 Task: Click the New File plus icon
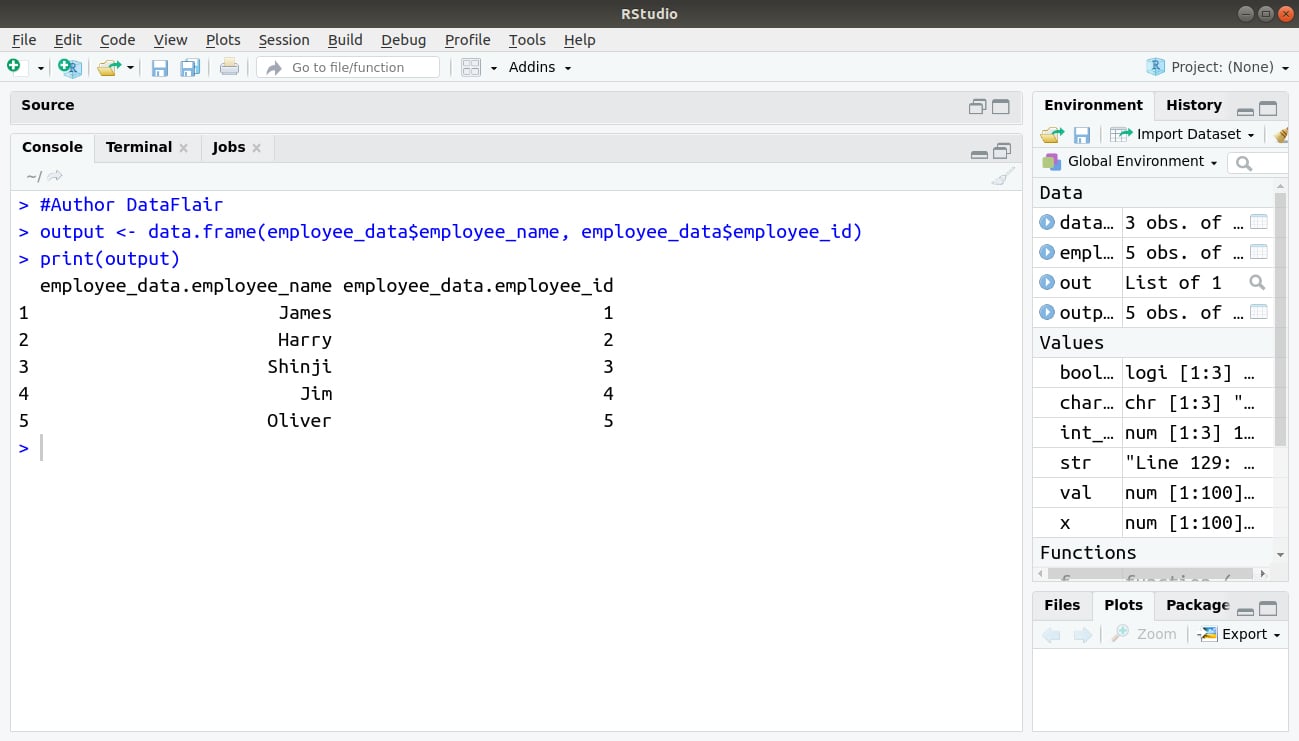click(14, 66)
